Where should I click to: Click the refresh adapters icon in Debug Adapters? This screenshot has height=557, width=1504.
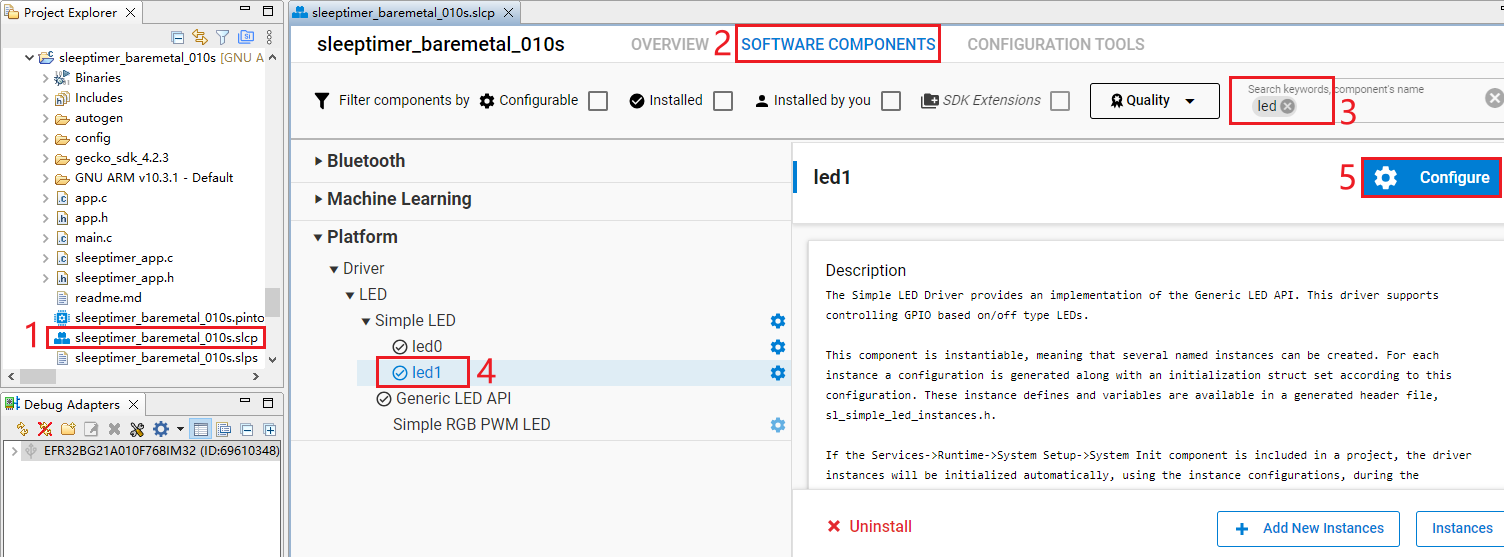pos(22,429)
